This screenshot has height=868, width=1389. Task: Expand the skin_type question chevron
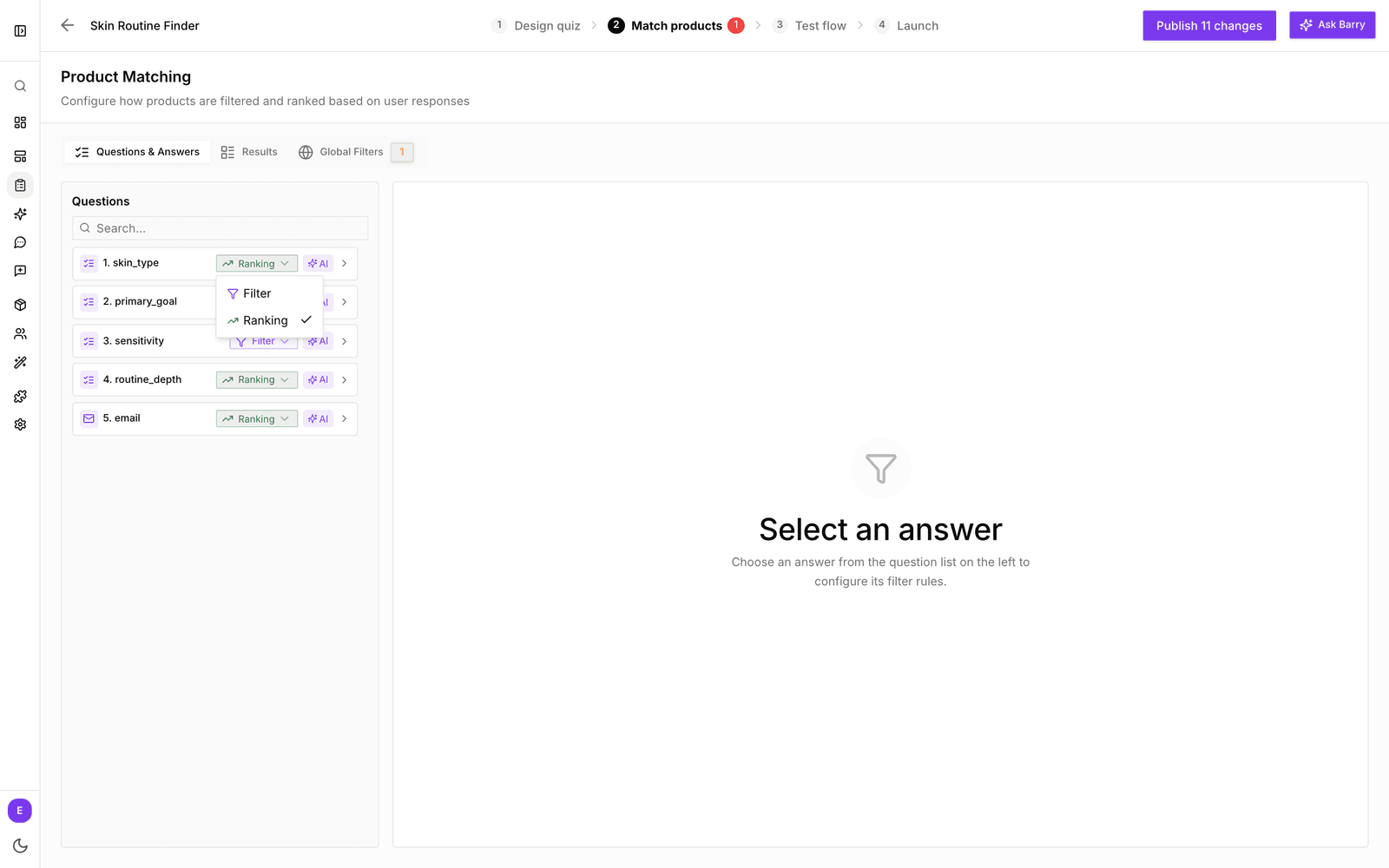(x=345, y=263)
